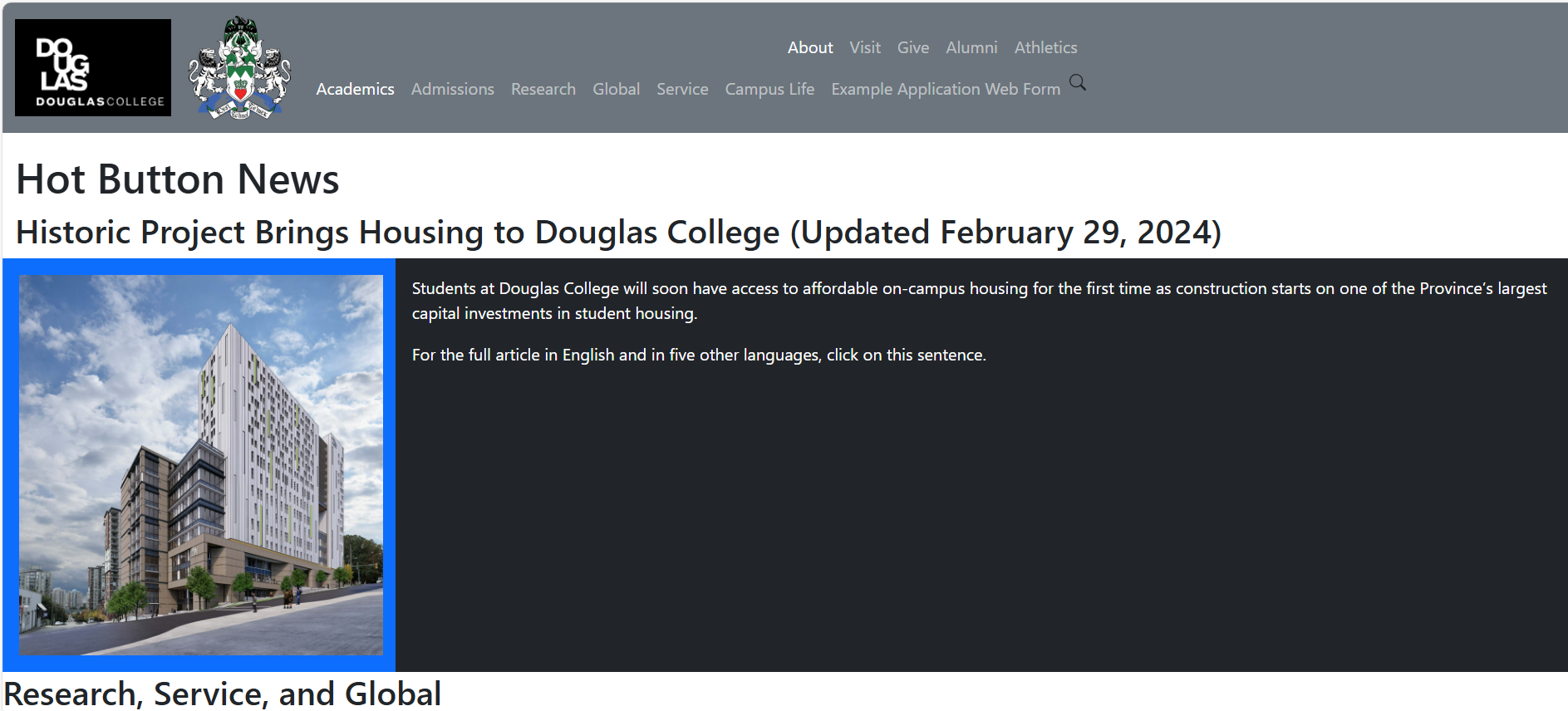Select the Give navigation link
This screenshot has height=711, width=1568.
(913, 48)
